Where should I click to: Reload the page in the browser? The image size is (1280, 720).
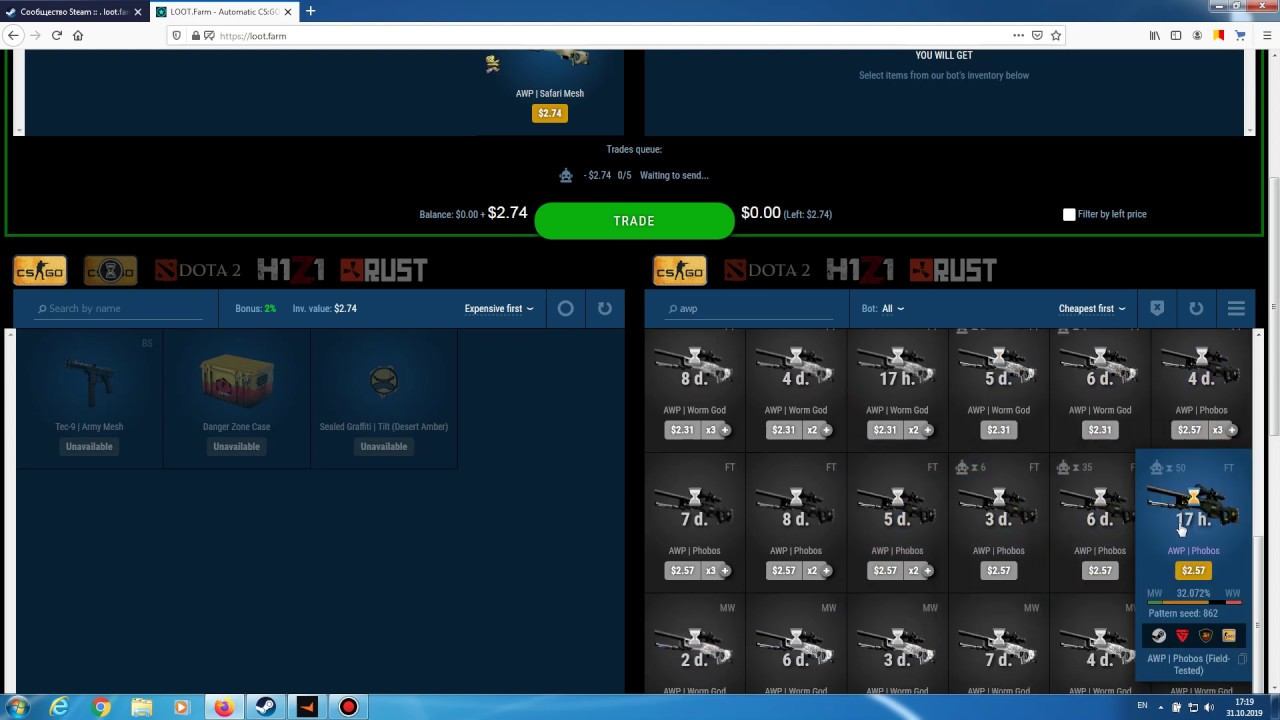(x=56, y=35)
